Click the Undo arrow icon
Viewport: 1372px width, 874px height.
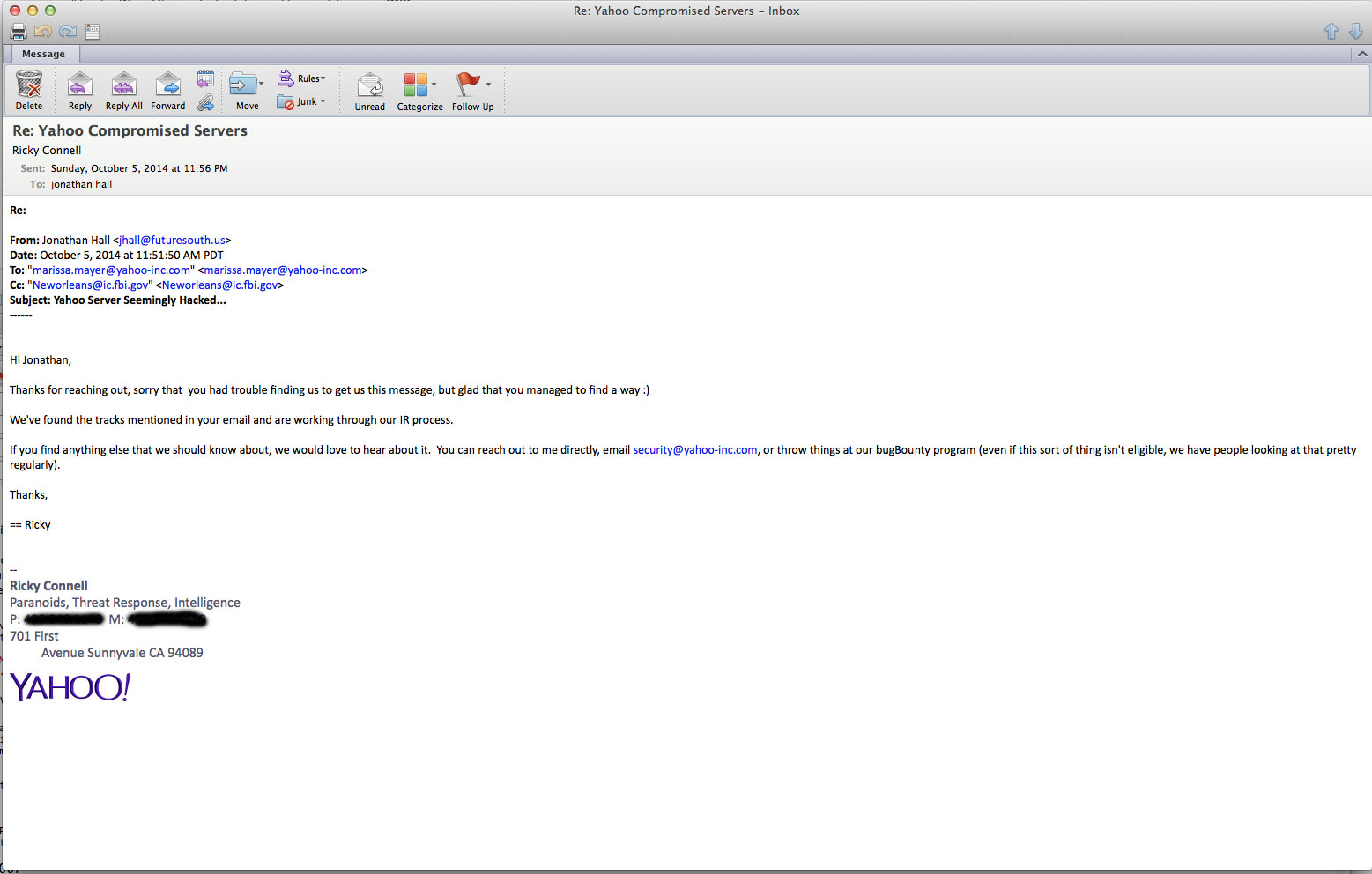[43, 32]
